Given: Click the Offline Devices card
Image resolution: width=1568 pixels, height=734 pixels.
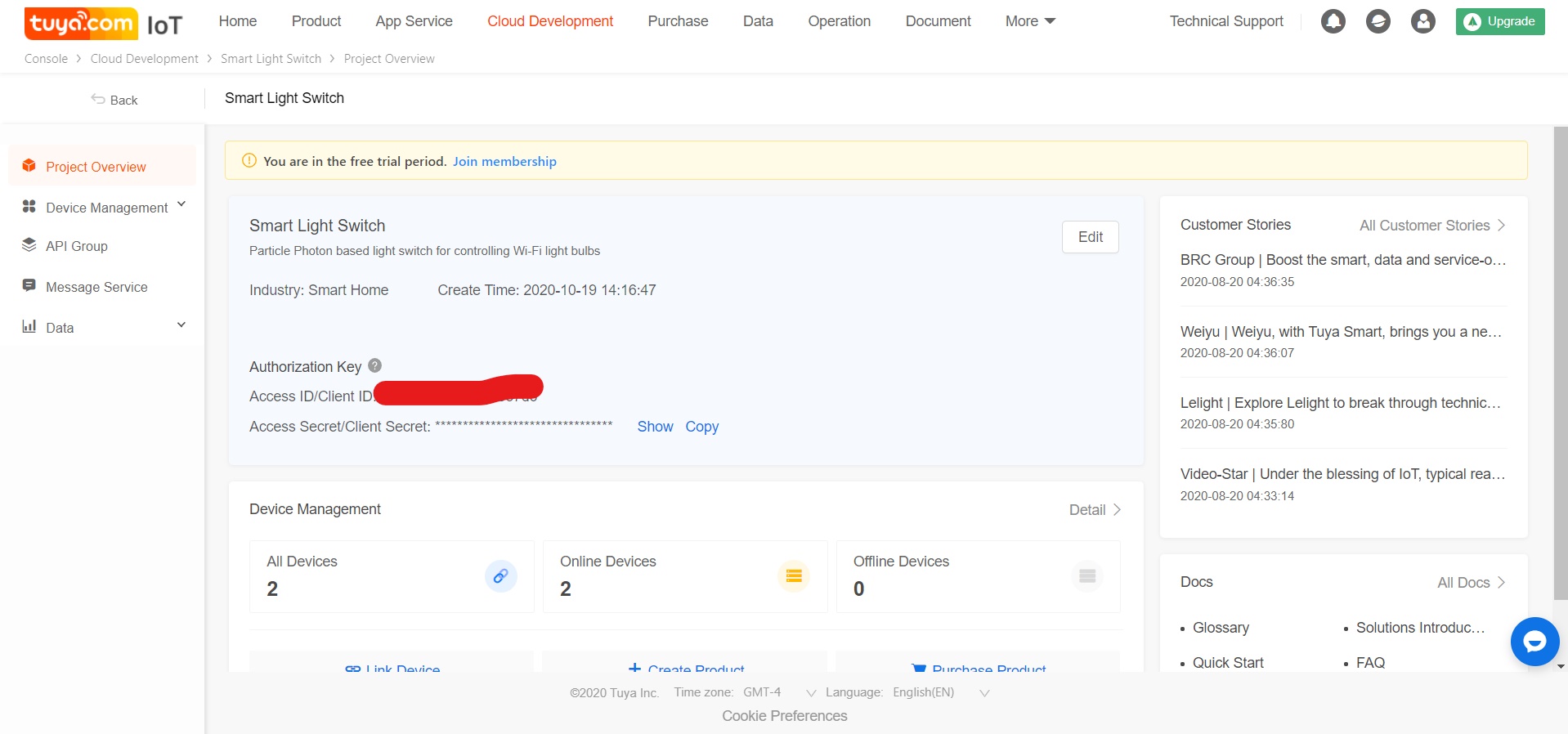Looking at the screenshot, I should tap(979, 576).
